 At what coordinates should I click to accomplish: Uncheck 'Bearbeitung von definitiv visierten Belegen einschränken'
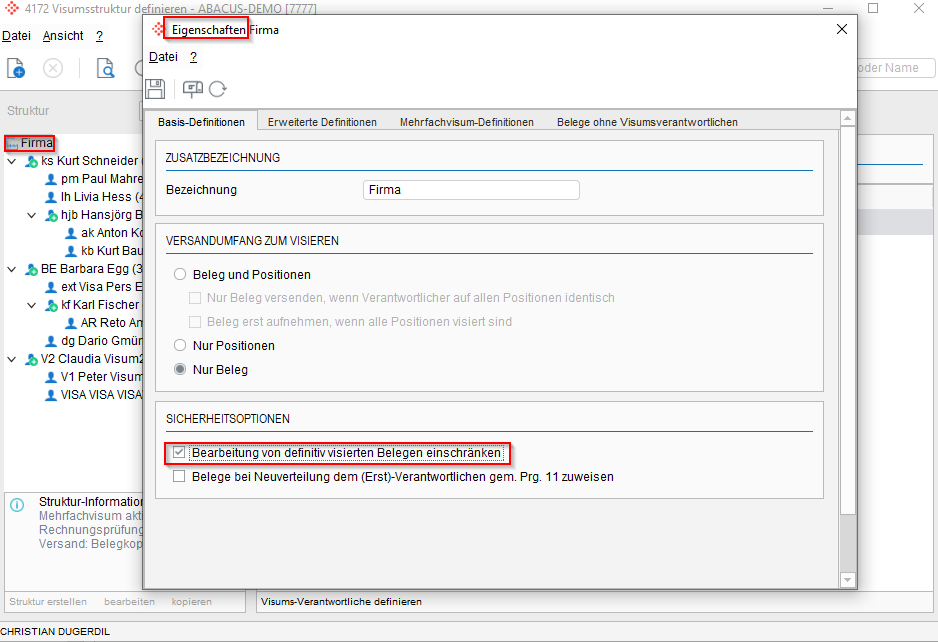click(179, 453)
